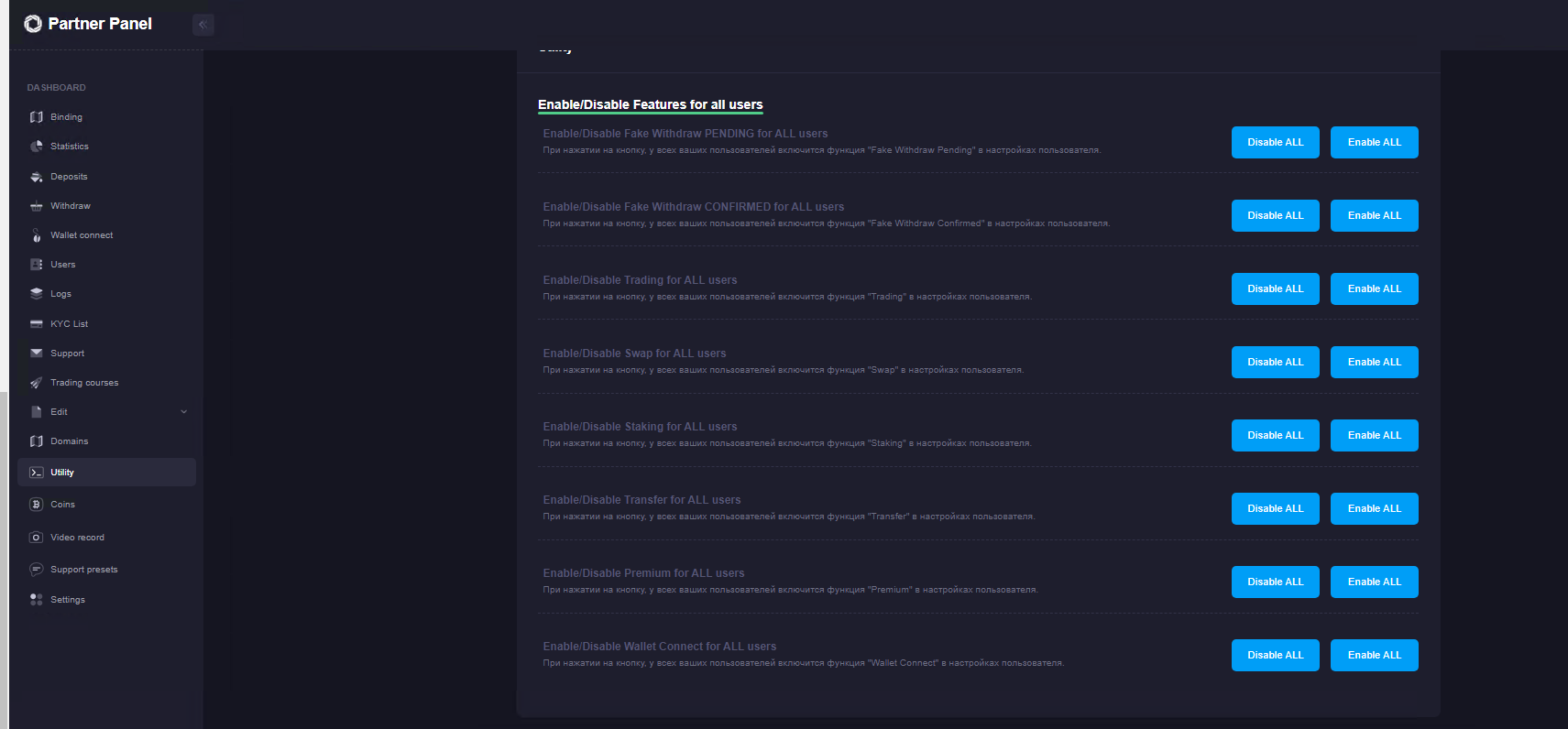
Task: Click the Coins icon in sidebar
Action: (x=37, y=505)
